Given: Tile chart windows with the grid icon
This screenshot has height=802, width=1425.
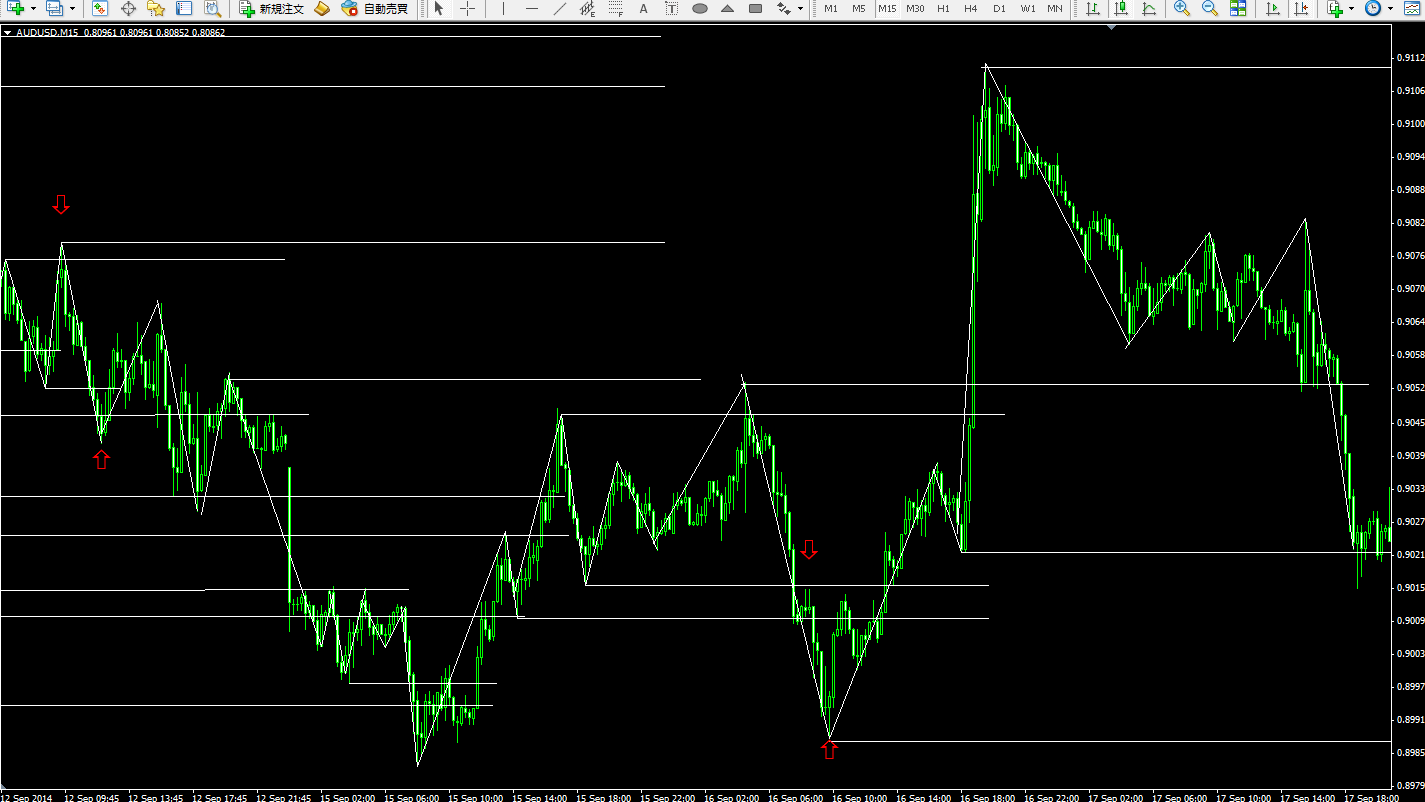Looking at the screenshot, I should (x=1238, y=9).
